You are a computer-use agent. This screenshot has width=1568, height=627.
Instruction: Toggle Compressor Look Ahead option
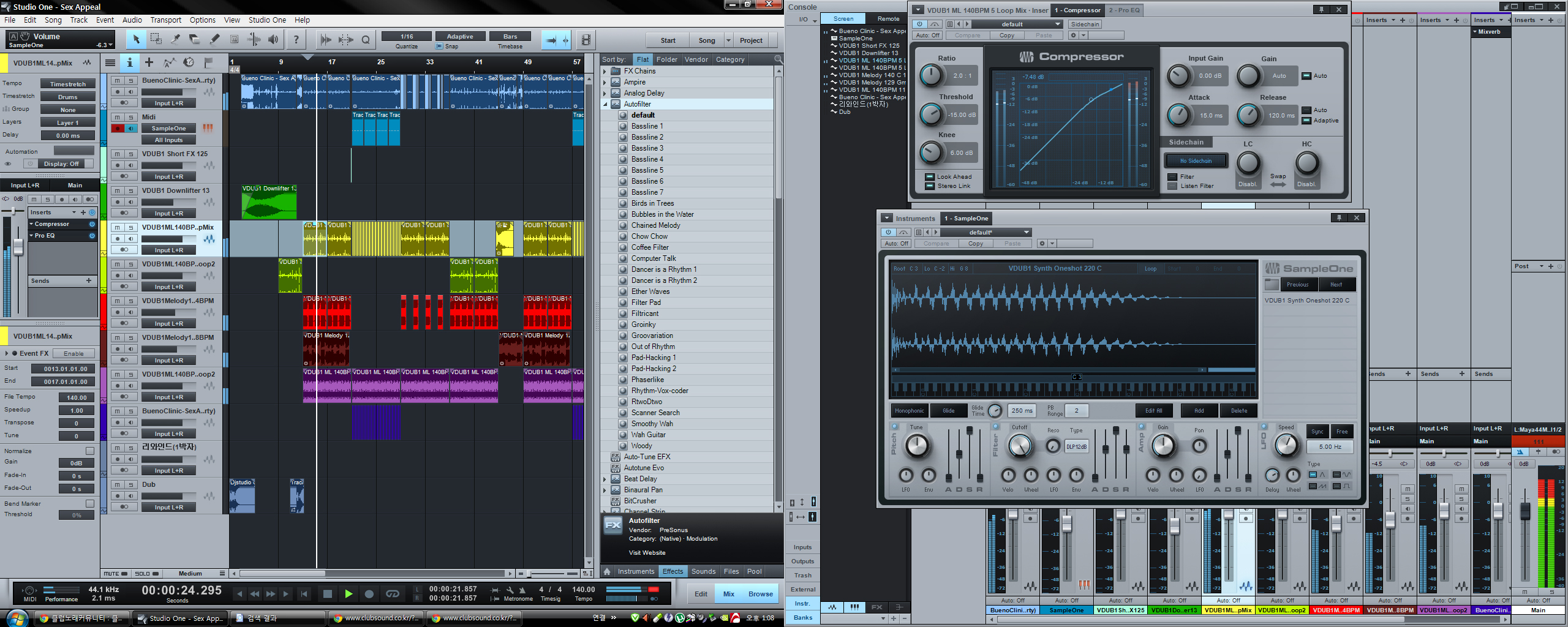929,177
